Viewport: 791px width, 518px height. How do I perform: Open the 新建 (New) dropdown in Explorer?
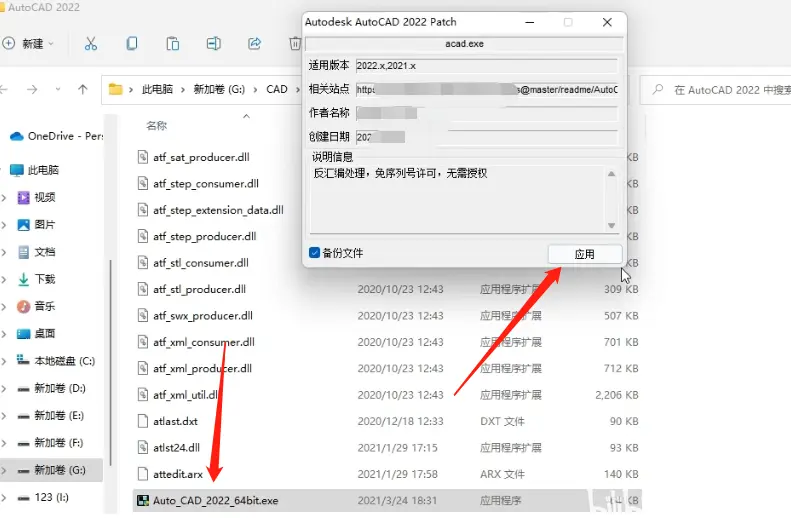click(28, 44)
